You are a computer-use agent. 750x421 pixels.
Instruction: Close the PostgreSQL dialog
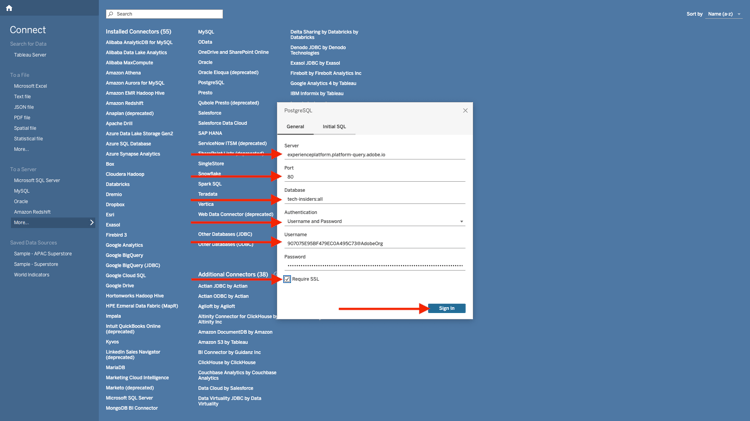[465, 111]
